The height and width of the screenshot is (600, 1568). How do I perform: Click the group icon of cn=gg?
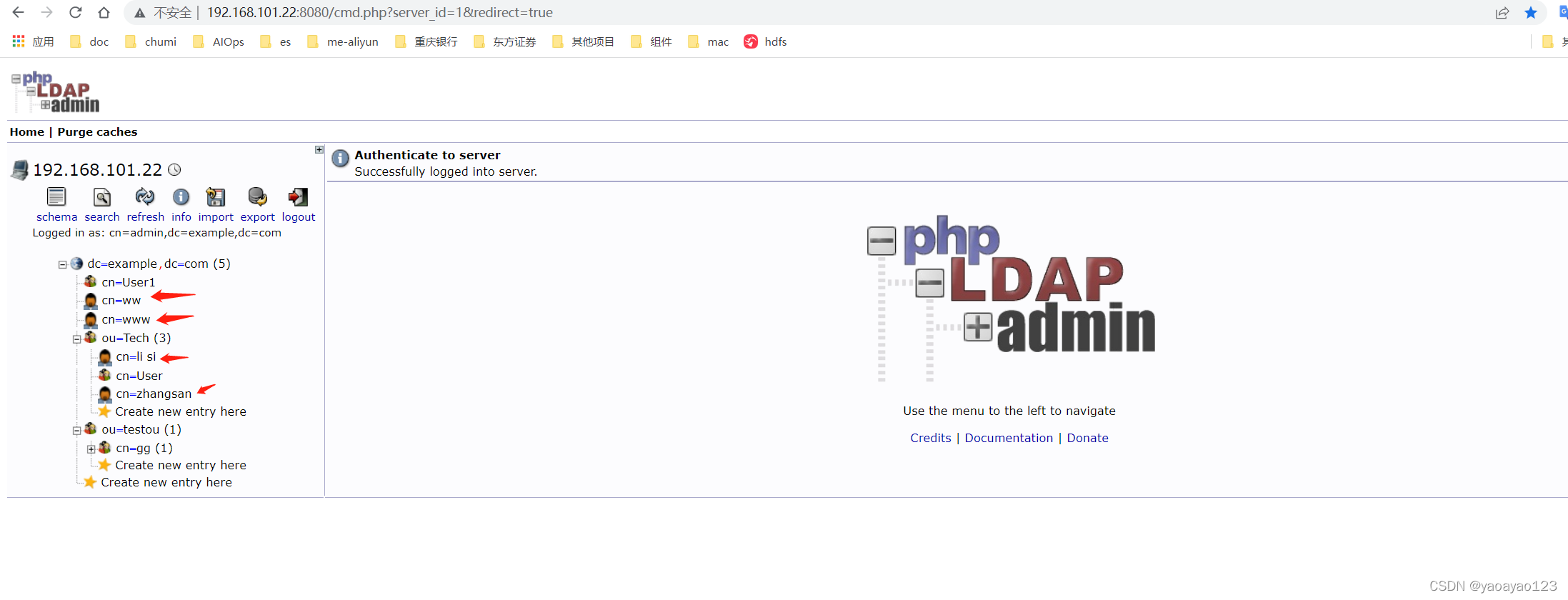(105, 447)
